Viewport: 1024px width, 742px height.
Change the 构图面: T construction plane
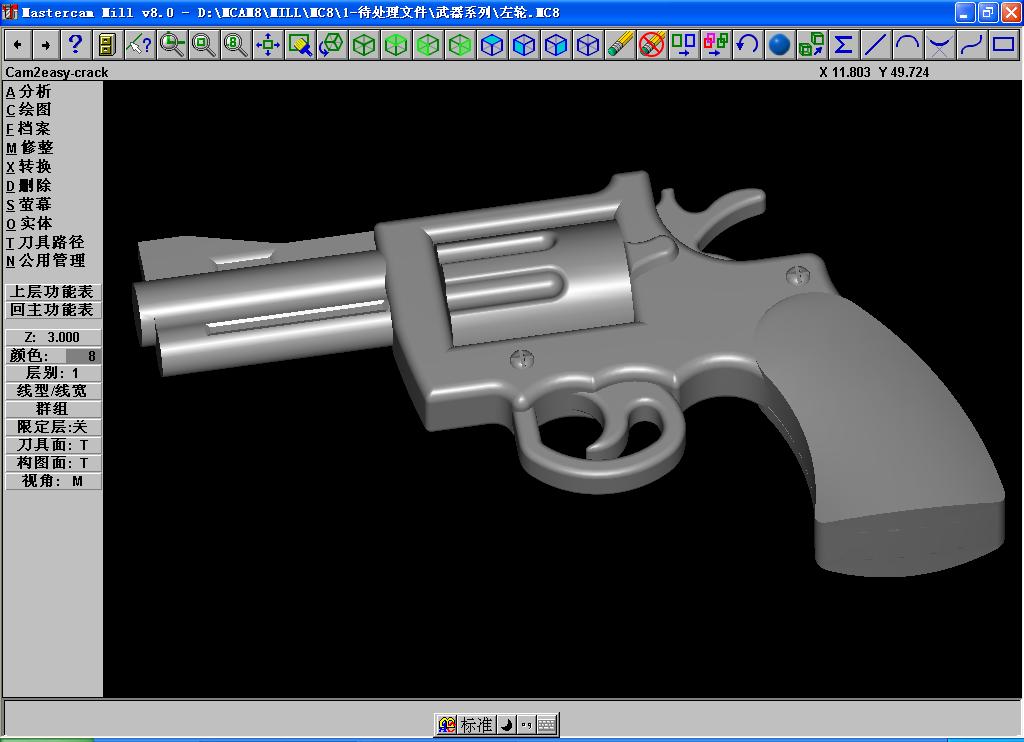pyautogui.click(x=53, y=463)
